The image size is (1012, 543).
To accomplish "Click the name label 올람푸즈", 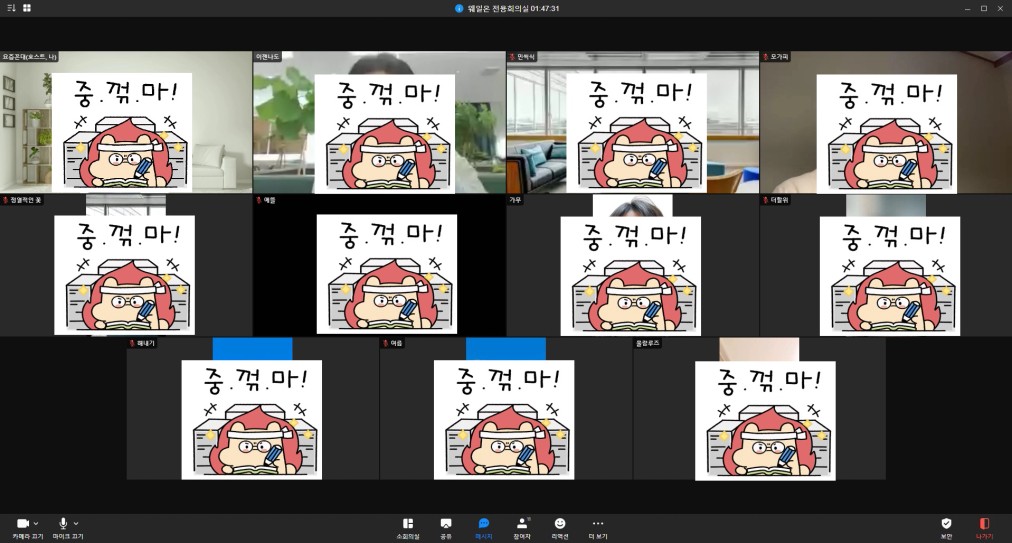I will click(x=648, y=343).
